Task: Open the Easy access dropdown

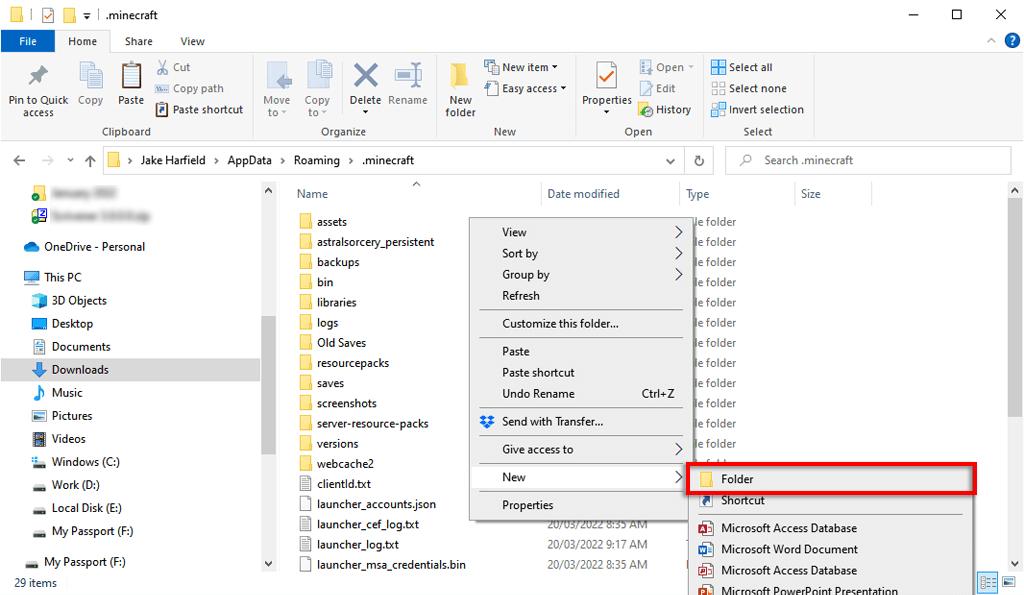Action: [527, 88]
